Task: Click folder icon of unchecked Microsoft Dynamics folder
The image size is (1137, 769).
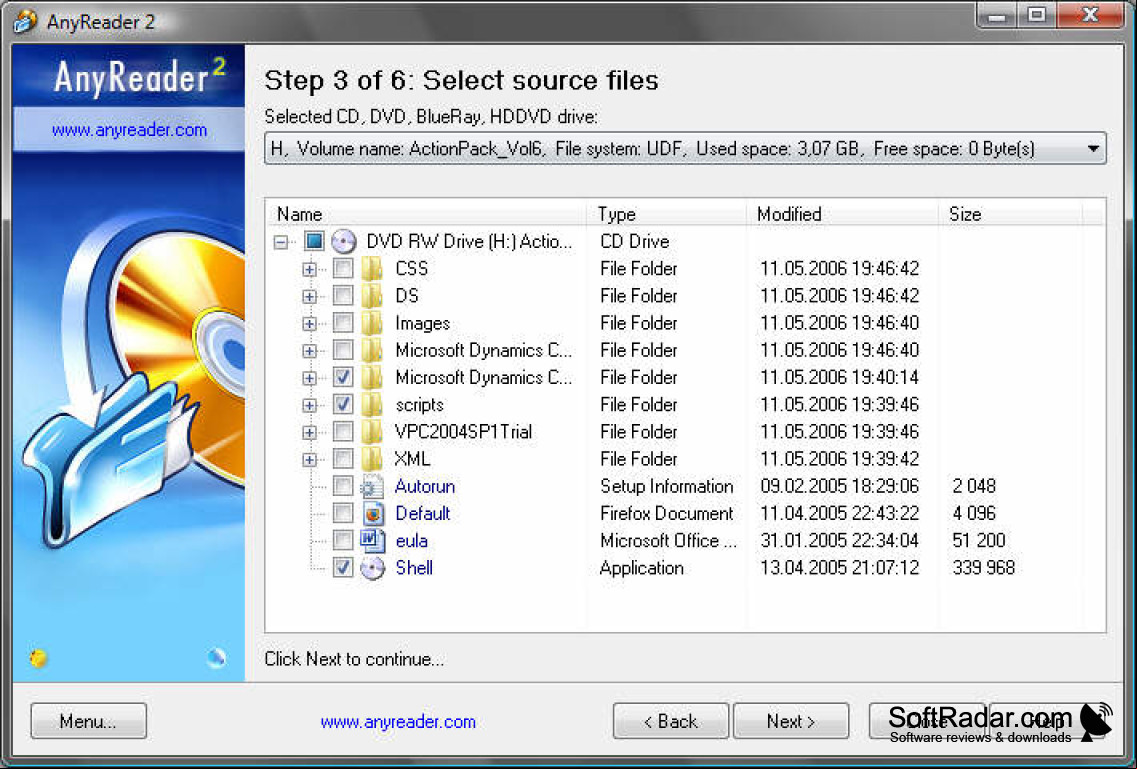Action: [373, 350]
